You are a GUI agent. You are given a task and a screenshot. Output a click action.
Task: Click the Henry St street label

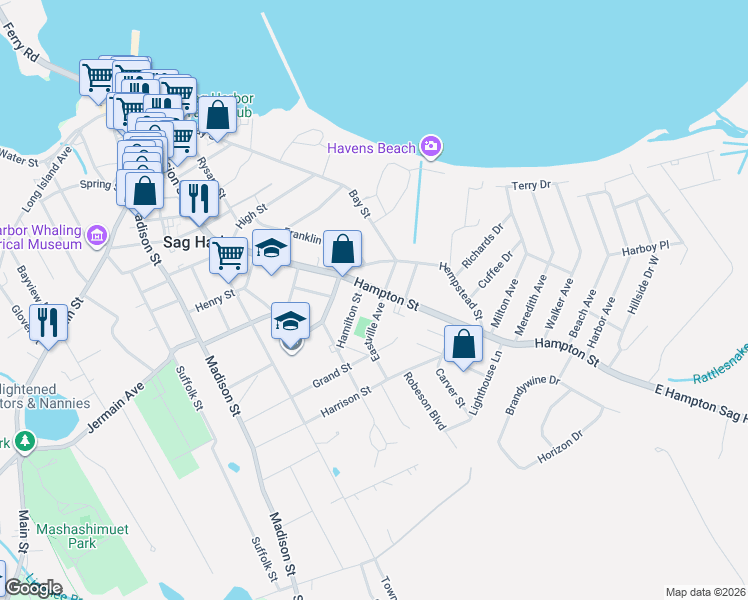(x=215, y=300)
